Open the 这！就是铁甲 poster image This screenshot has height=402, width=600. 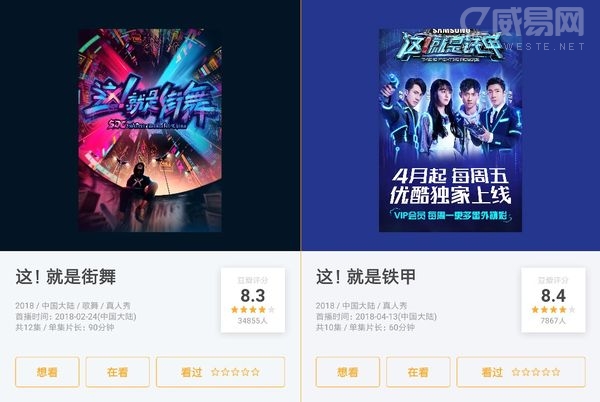pos(450,130)
